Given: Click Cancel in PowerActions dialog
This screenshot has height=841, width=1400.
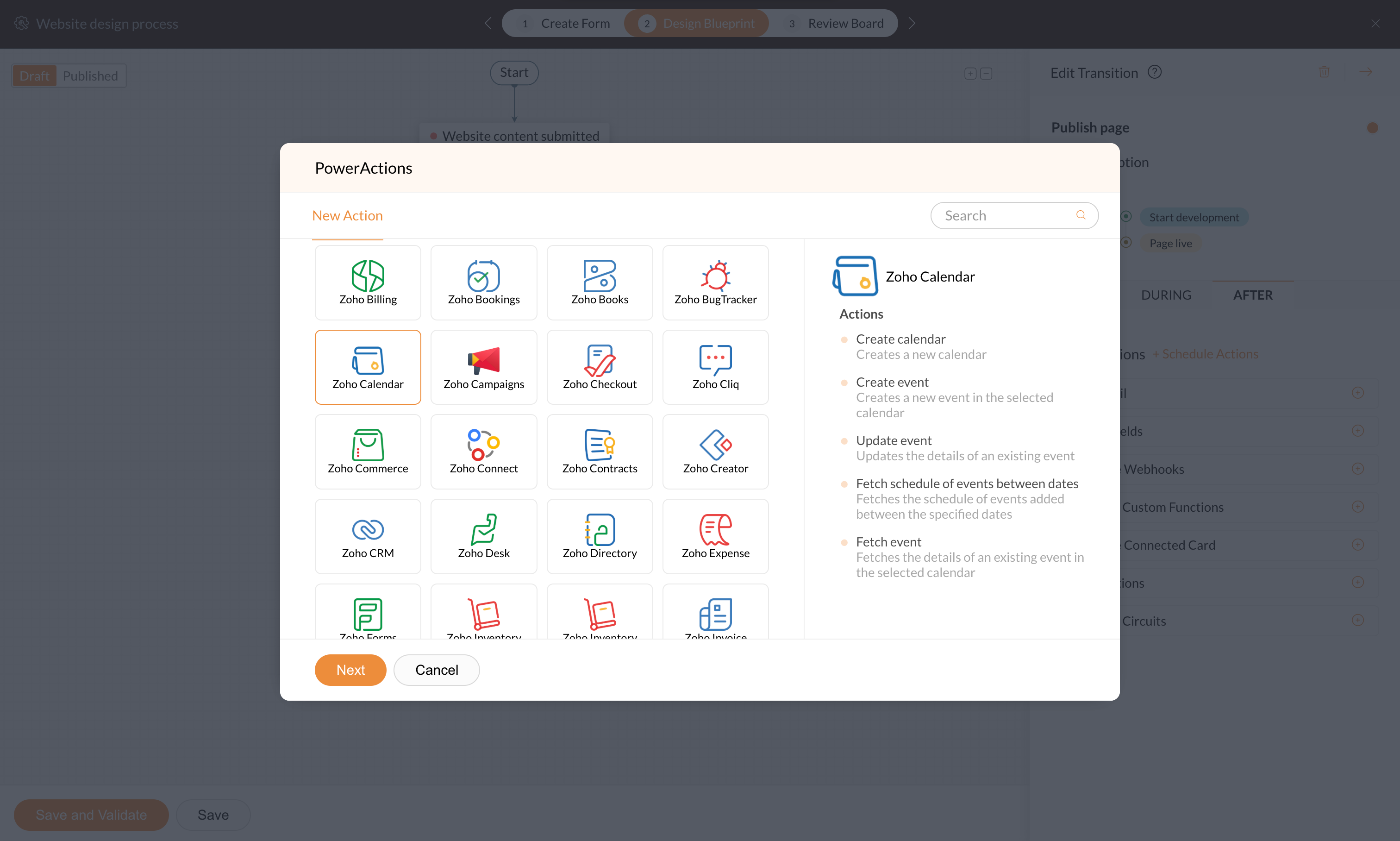Looking at the screenshot, I should 436,670.
